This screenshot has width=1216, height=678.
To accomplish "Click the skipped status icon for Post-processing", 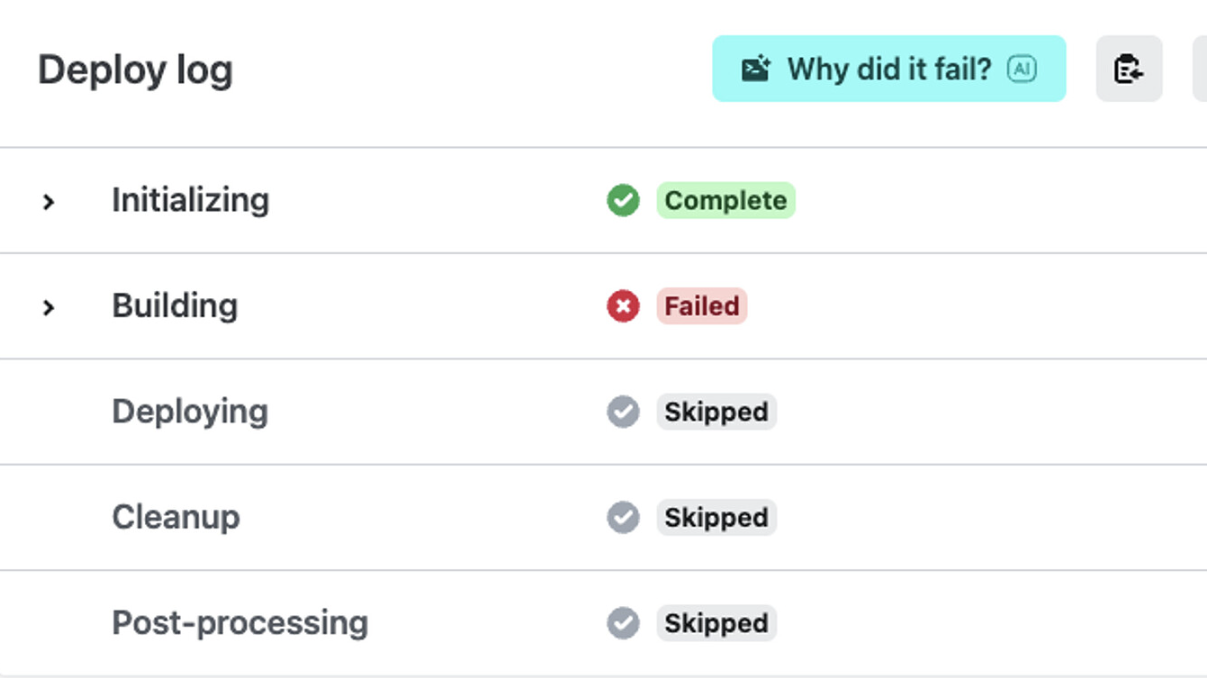I will coord(622,623).
